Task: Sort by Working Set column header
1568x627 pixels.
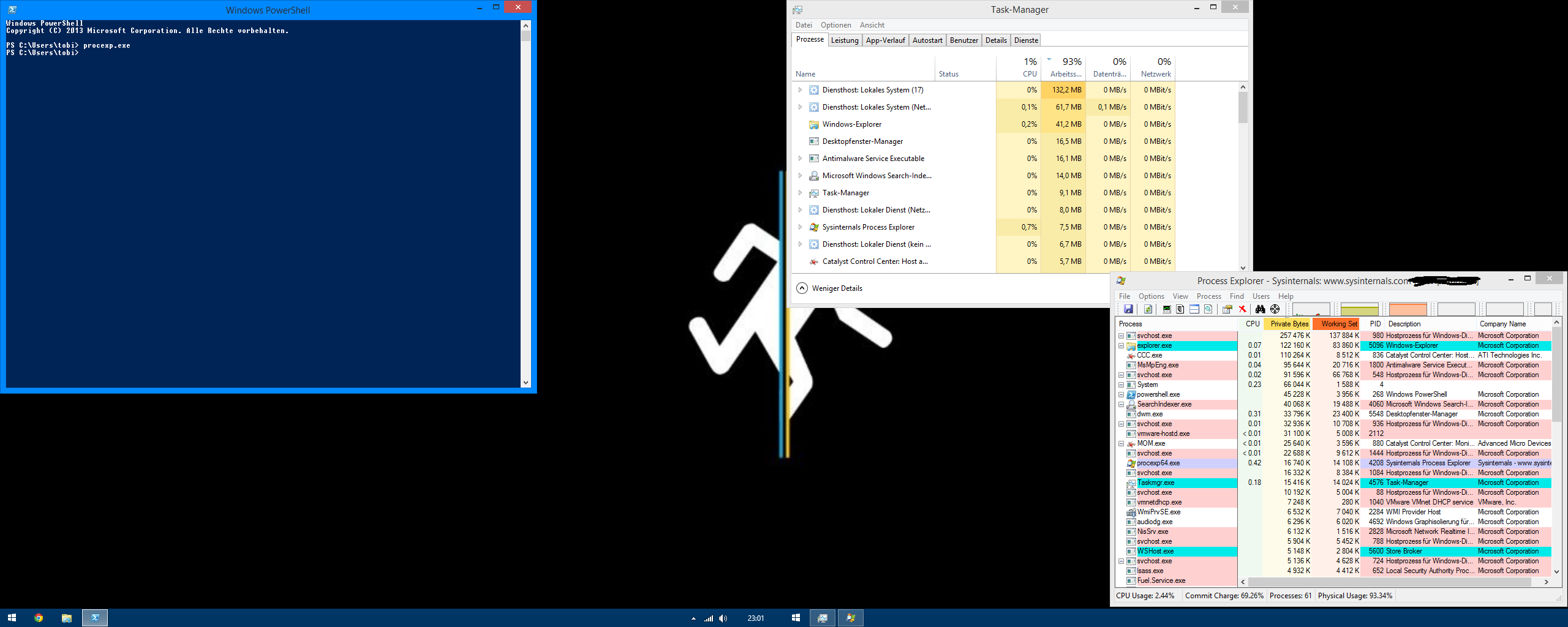Action: [x=1336, y=324]
